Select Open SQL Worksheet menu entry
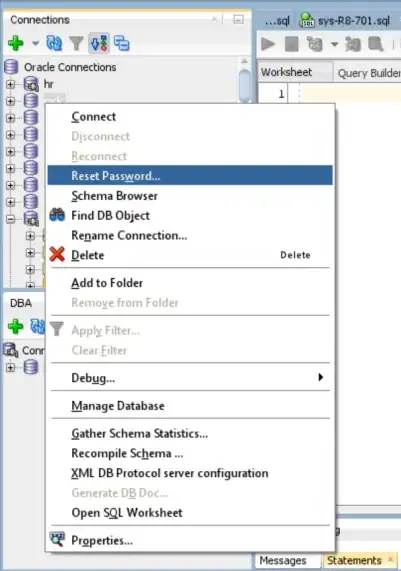Screen dimensions: 401x571 pyautogui.click(x=190, y=513)
